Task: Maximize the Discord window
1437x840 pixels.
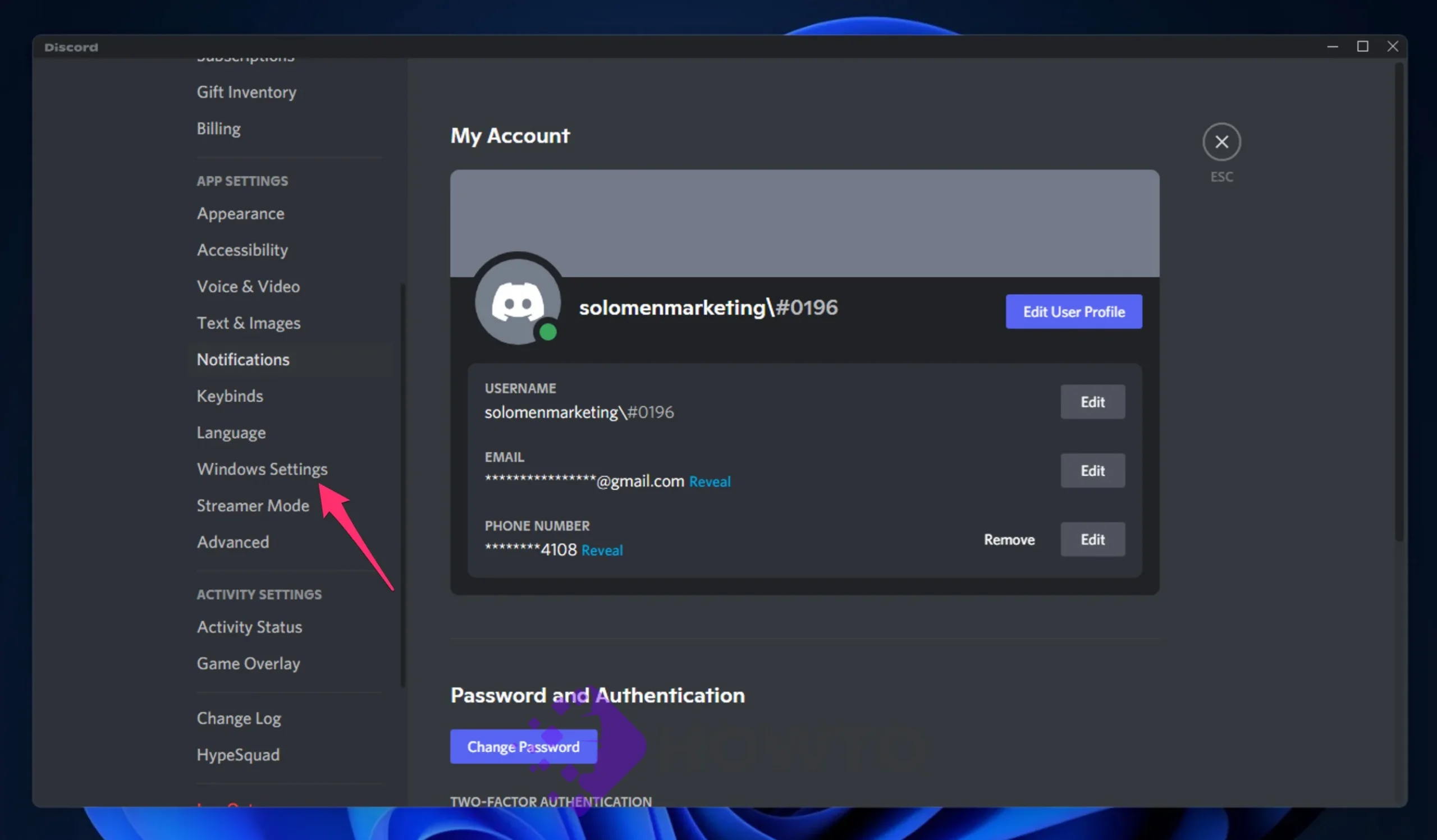Action: coord(1362,47)
